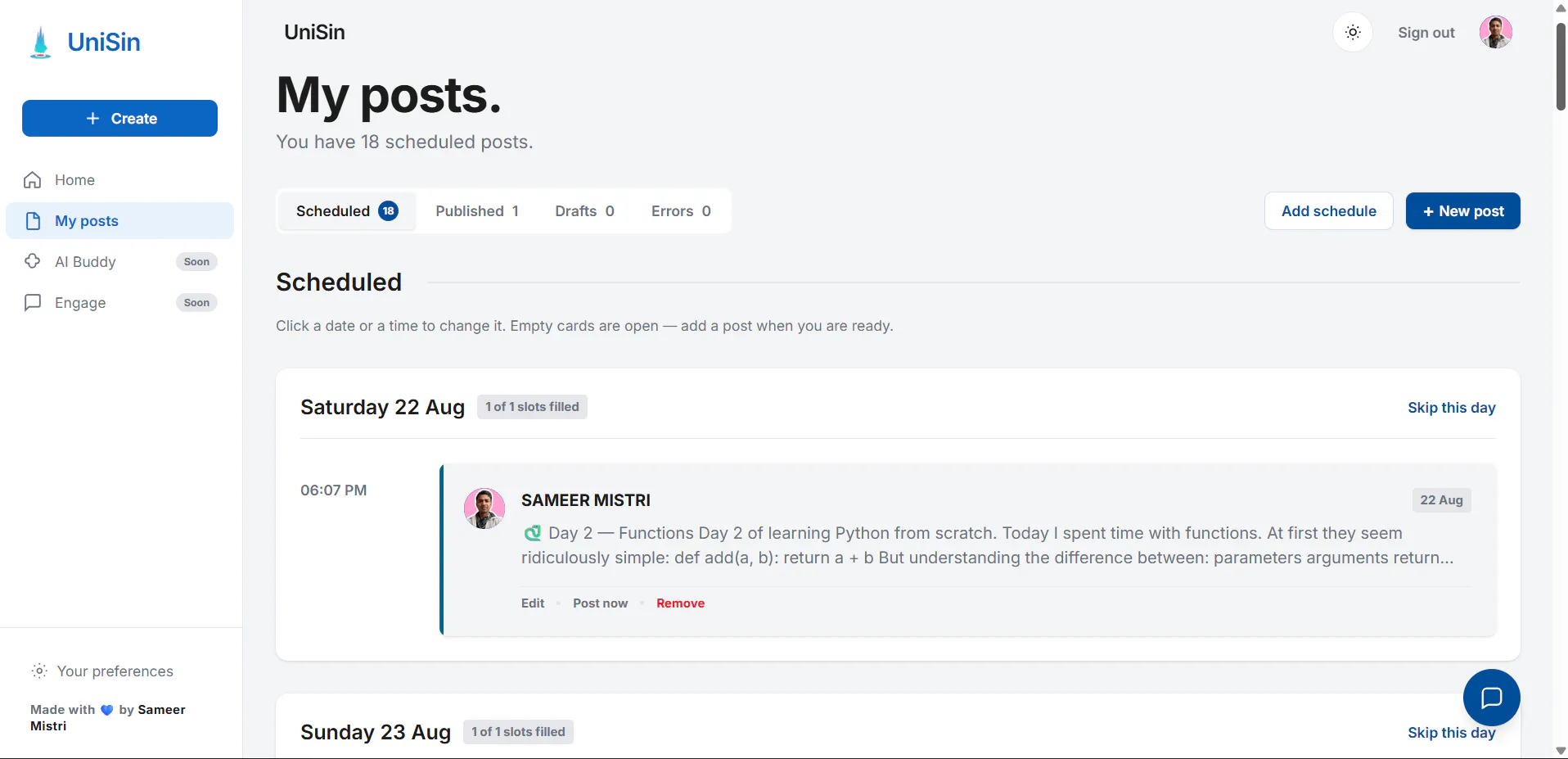Viewport: 1568px width, 759px height.
Task: Click the Soon badge next to Engage
Action: coord(196,303)
